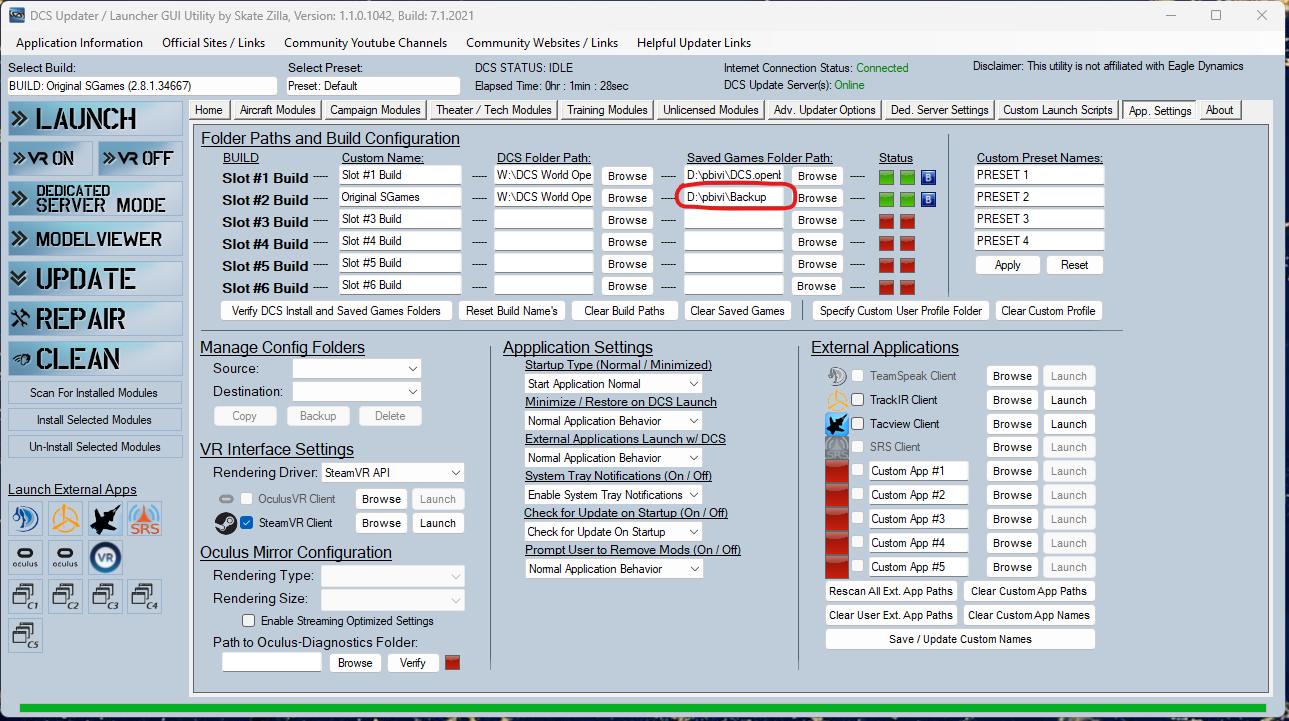The width and height of the screenshot is (1289, 721).
Task: Switch to the Aircraft Modules tab
Action: point(278,110)
